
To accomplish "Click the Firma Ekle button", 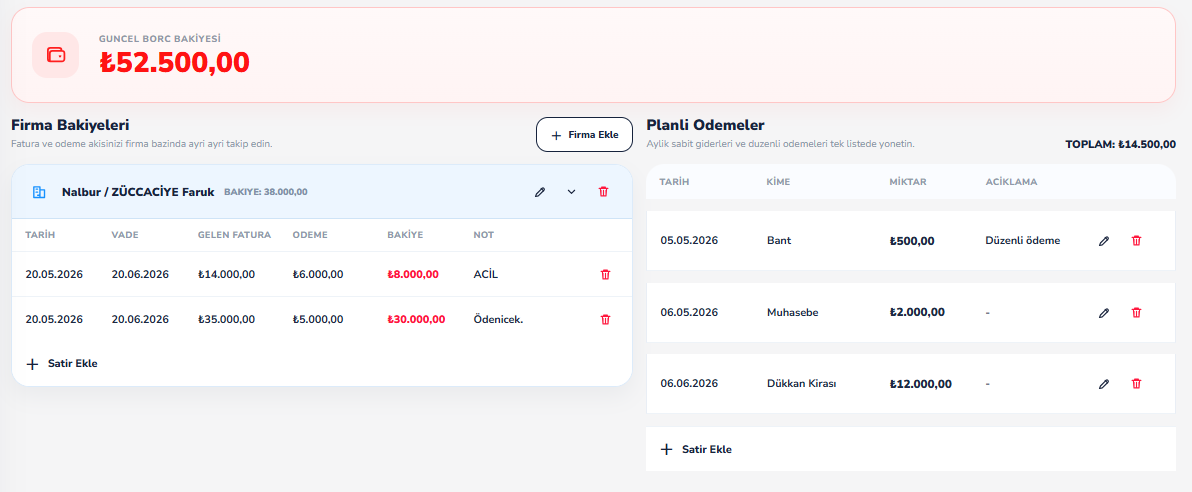I will point(584,135).
